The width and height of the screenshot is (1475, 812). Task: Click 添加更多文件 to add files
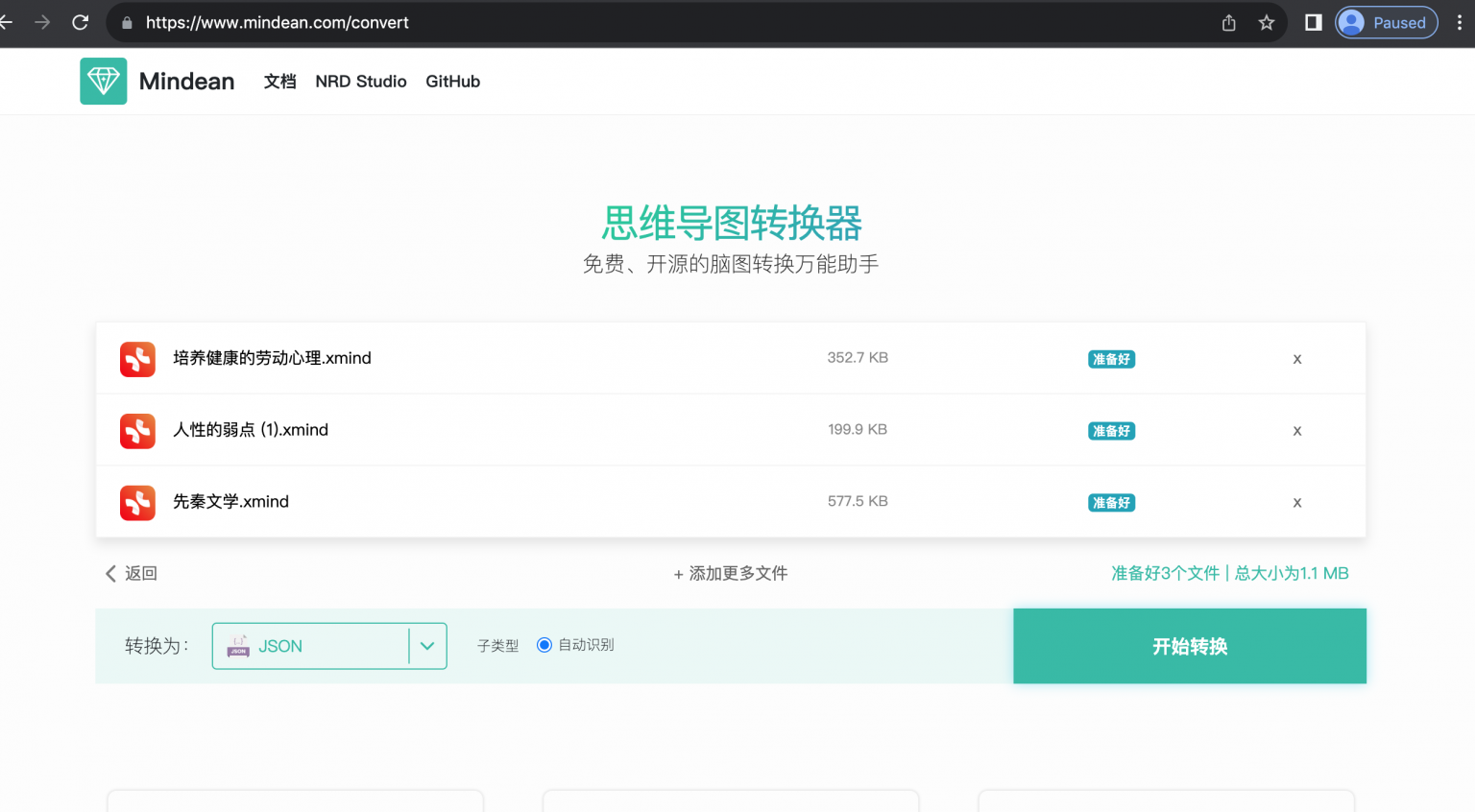(730, 573)
